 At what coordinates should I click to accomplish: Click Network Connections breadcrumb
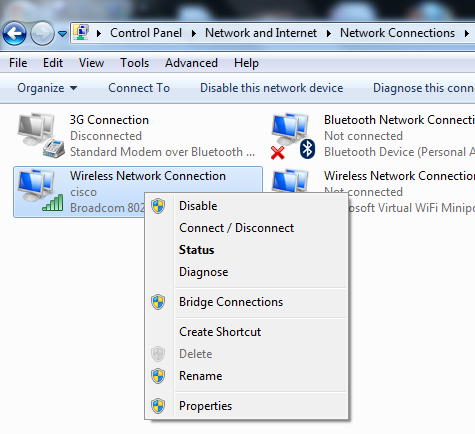tap(397, 33)
